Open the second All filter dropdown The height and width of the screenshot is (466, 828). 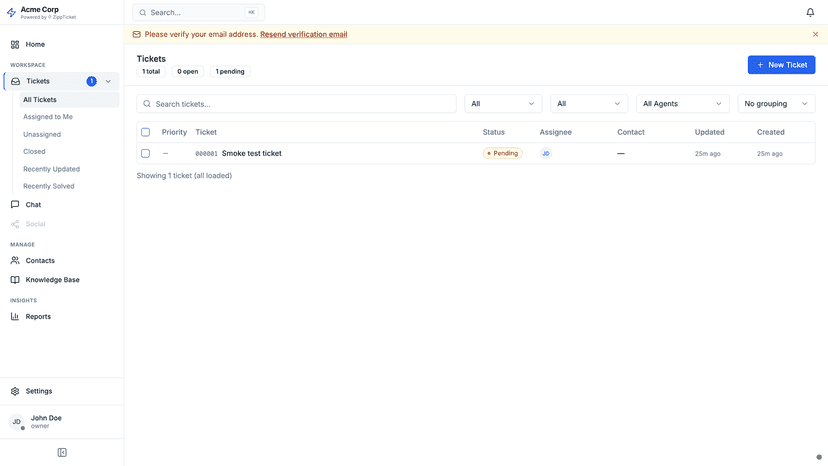point(589,104)
